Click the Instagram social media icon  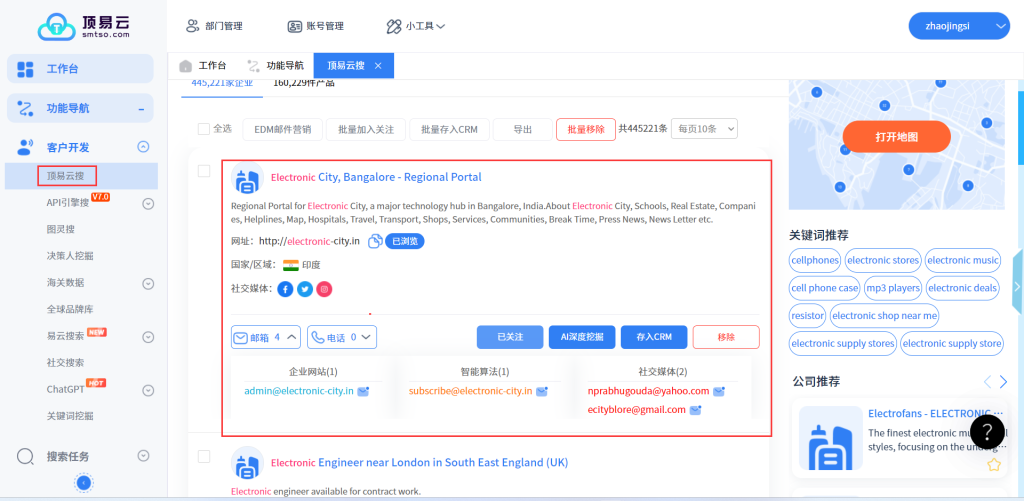324,289
